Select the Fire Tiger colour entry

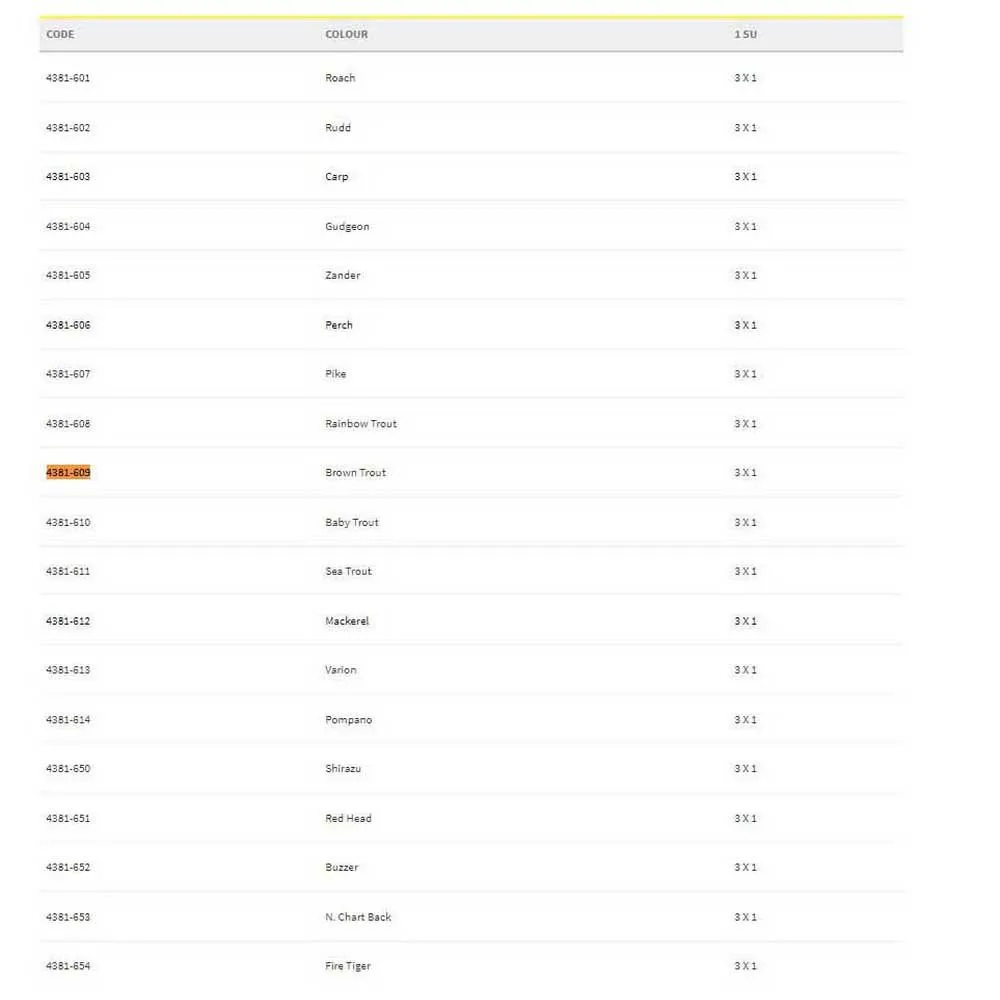click(348, 966)
